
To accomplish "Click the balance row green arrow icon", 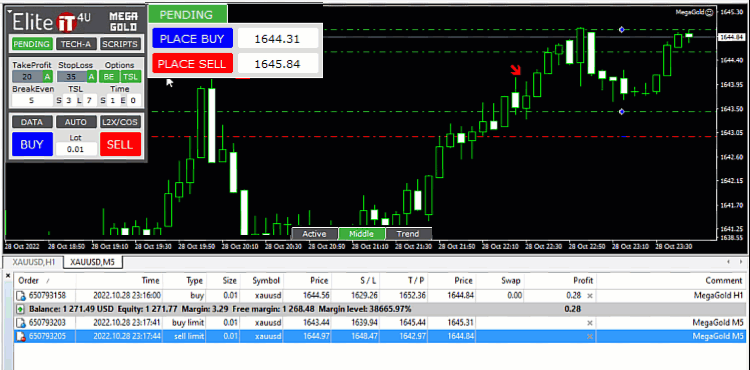I will pos(21,309).
